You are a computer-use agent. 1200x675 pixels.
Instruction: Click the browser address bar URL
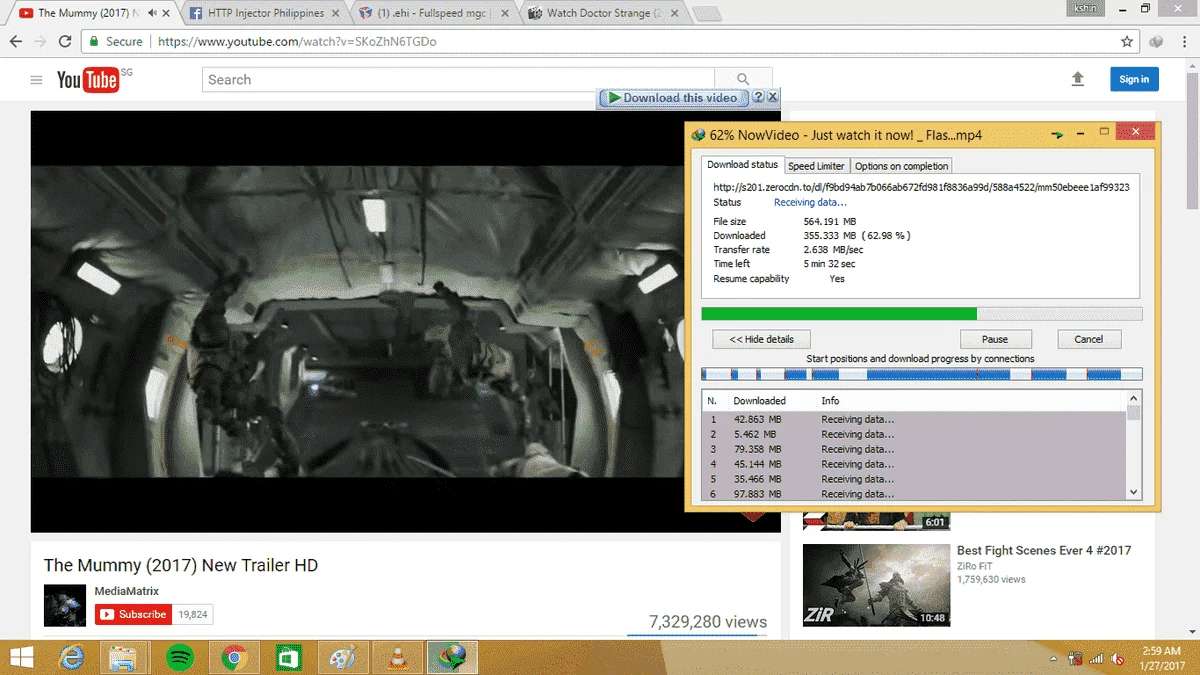click(297, 42)
